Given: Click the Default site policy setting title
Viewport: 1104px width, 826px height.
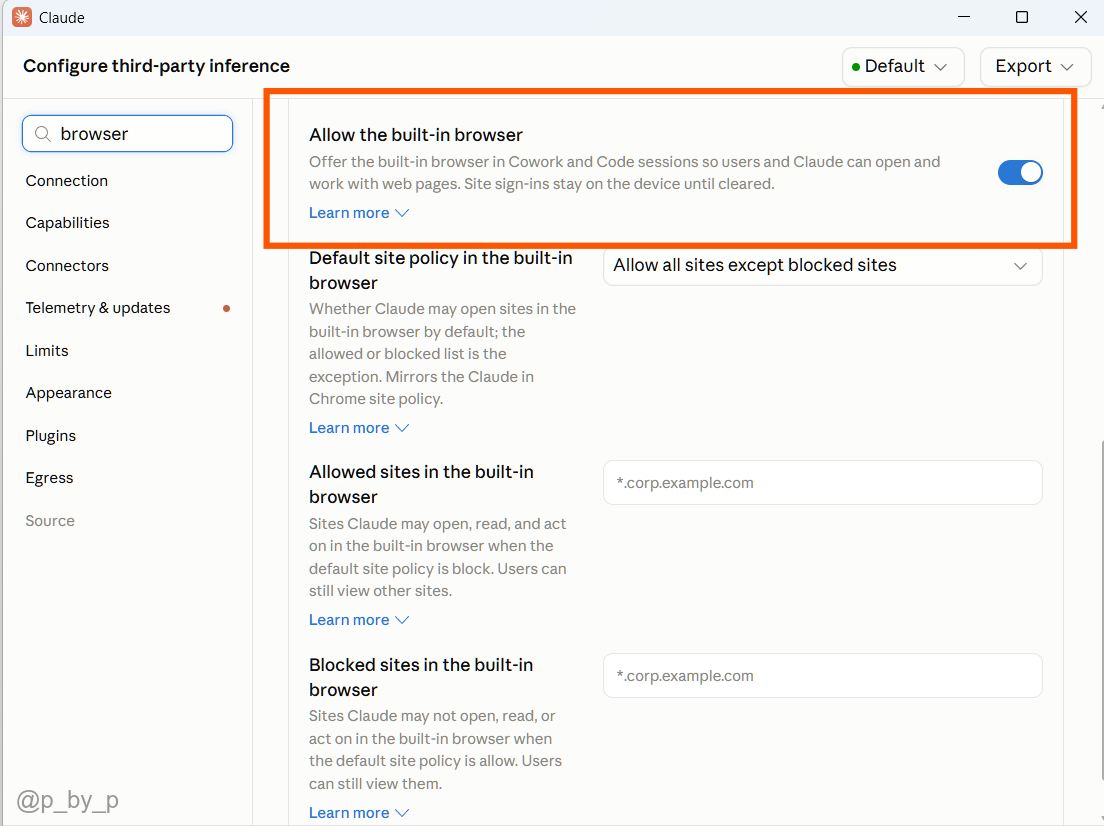Looking at the screenshot, I should [441, 270].
